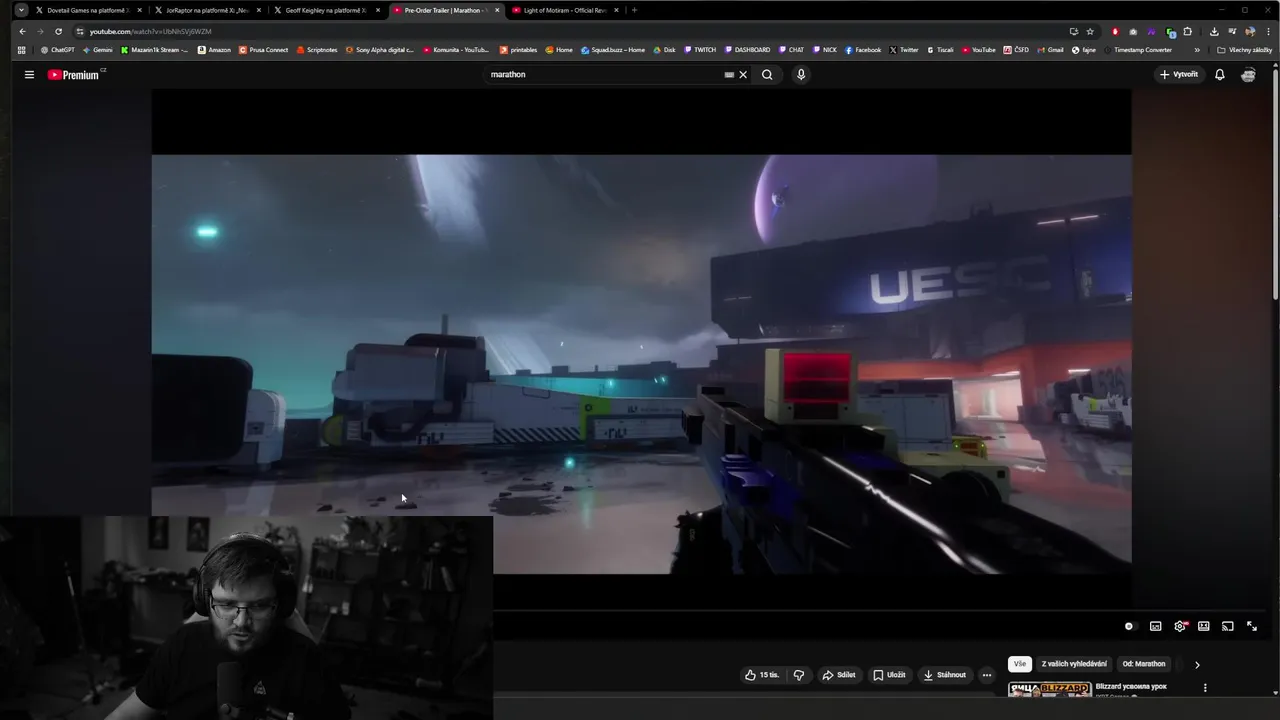Viewport: 1280px width, 720px height.
Task: Open the Prusa Connect bookmark
Action: coord(264,50)
